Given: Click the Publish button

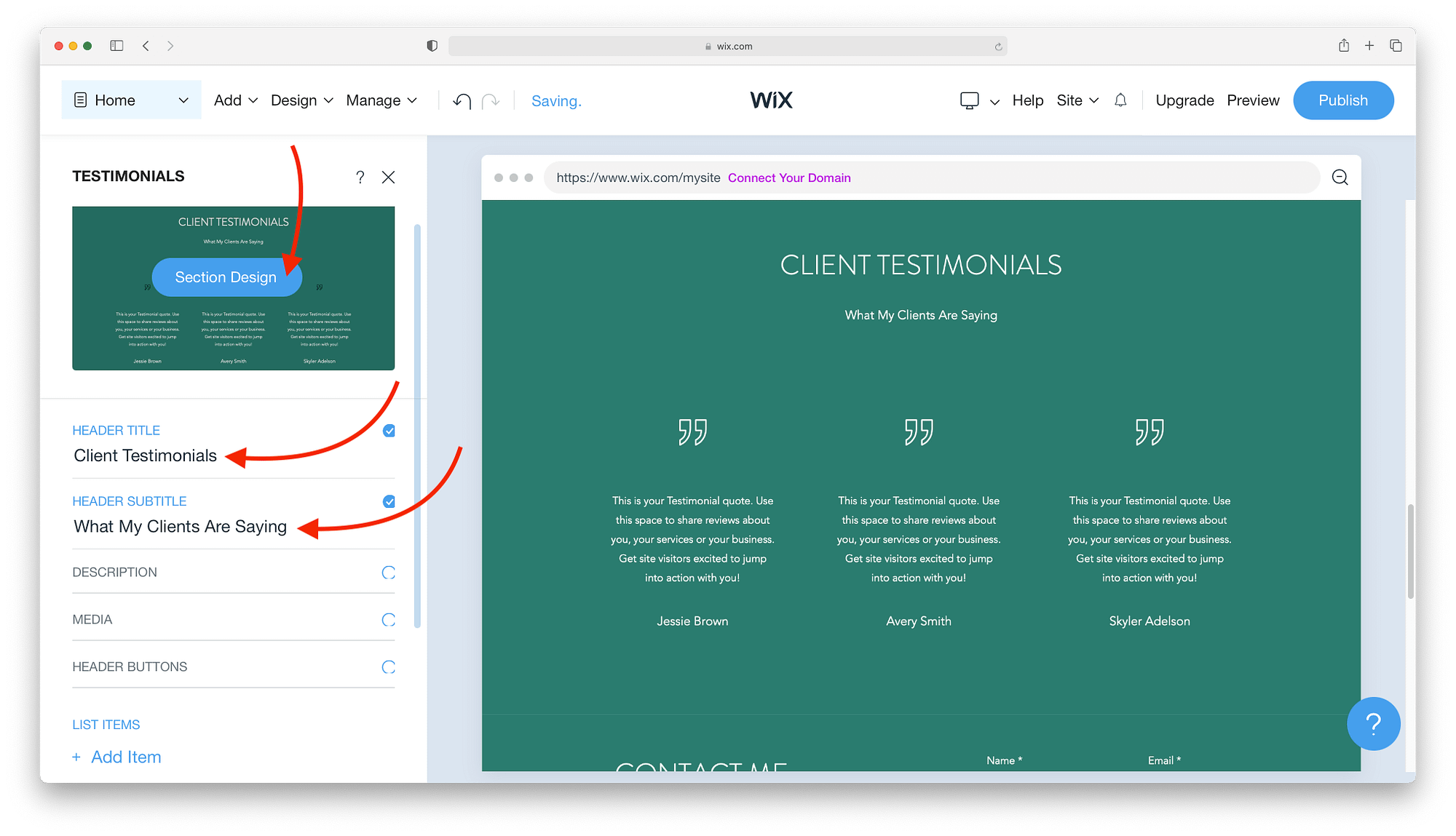Looking at the screenshot, I should (x=1343, y=100).
